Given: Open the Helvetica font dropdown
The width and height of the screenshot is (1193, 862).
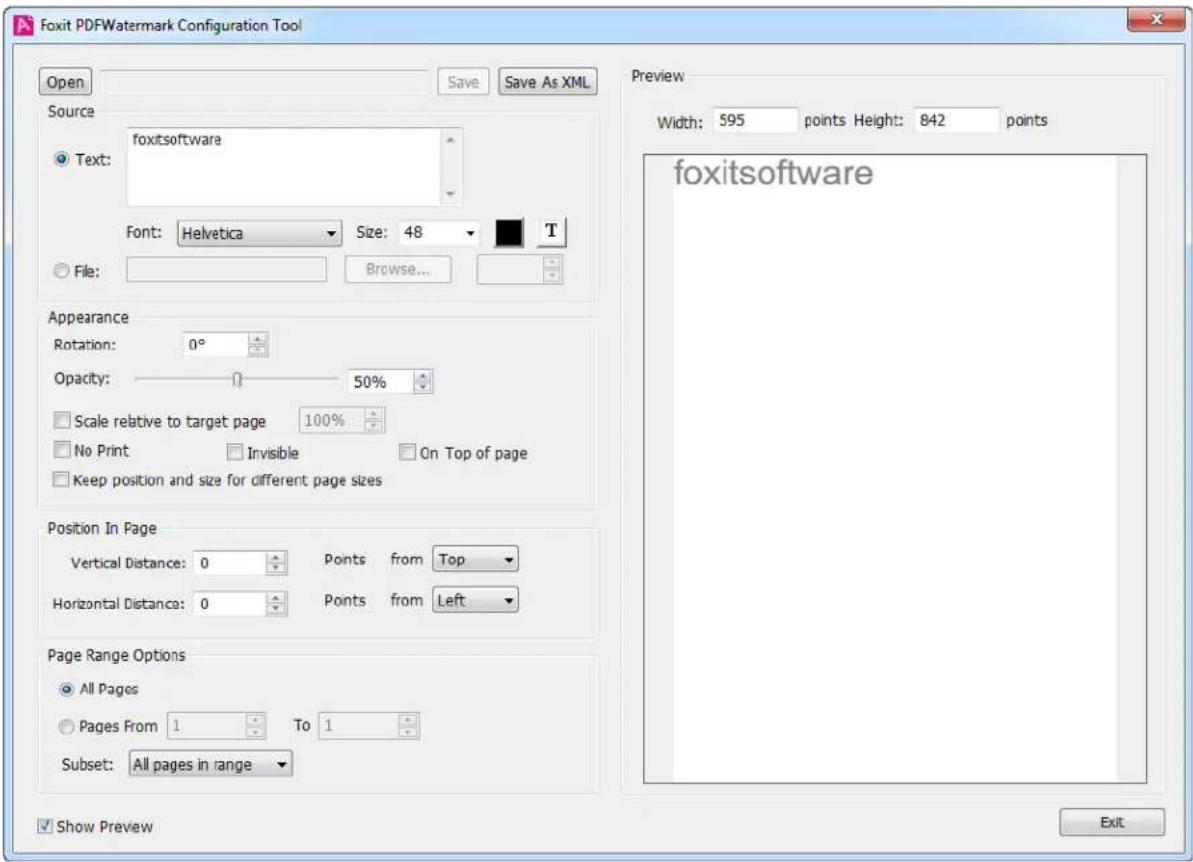Looking at the screenshot, I should (259, 233).
